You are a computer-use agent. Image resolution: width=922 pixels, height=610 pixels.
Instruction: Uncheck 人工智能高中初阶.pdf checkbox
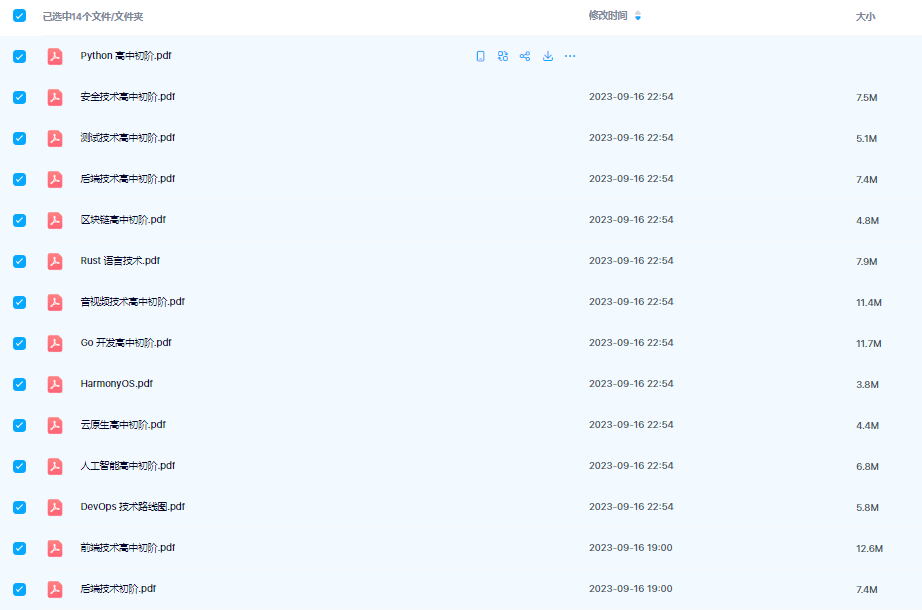[x=19, y=466]
